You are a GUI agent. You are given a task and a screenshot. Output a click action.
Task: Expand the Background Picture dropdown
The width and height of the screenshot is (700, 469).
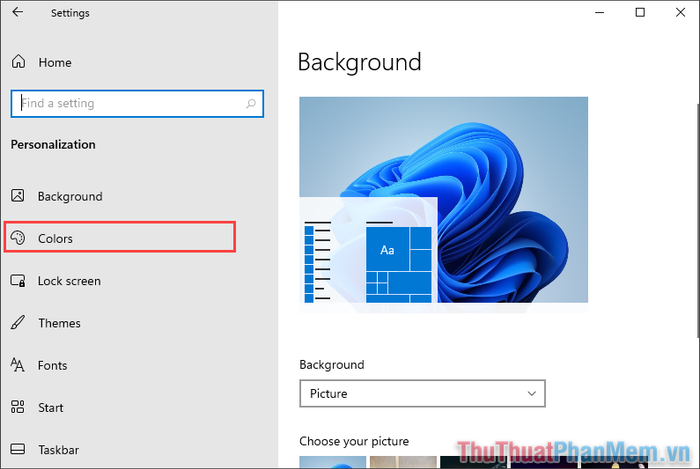point(422,393)
